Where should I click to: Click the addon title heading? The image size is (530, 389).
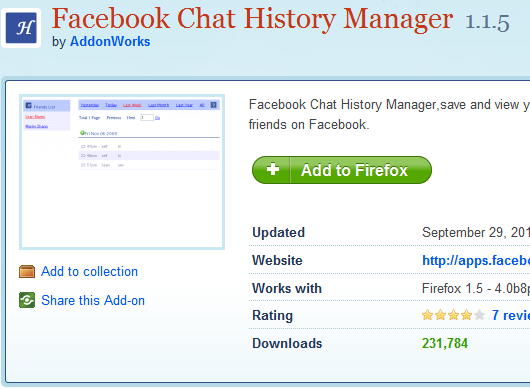tap(252, 19)
